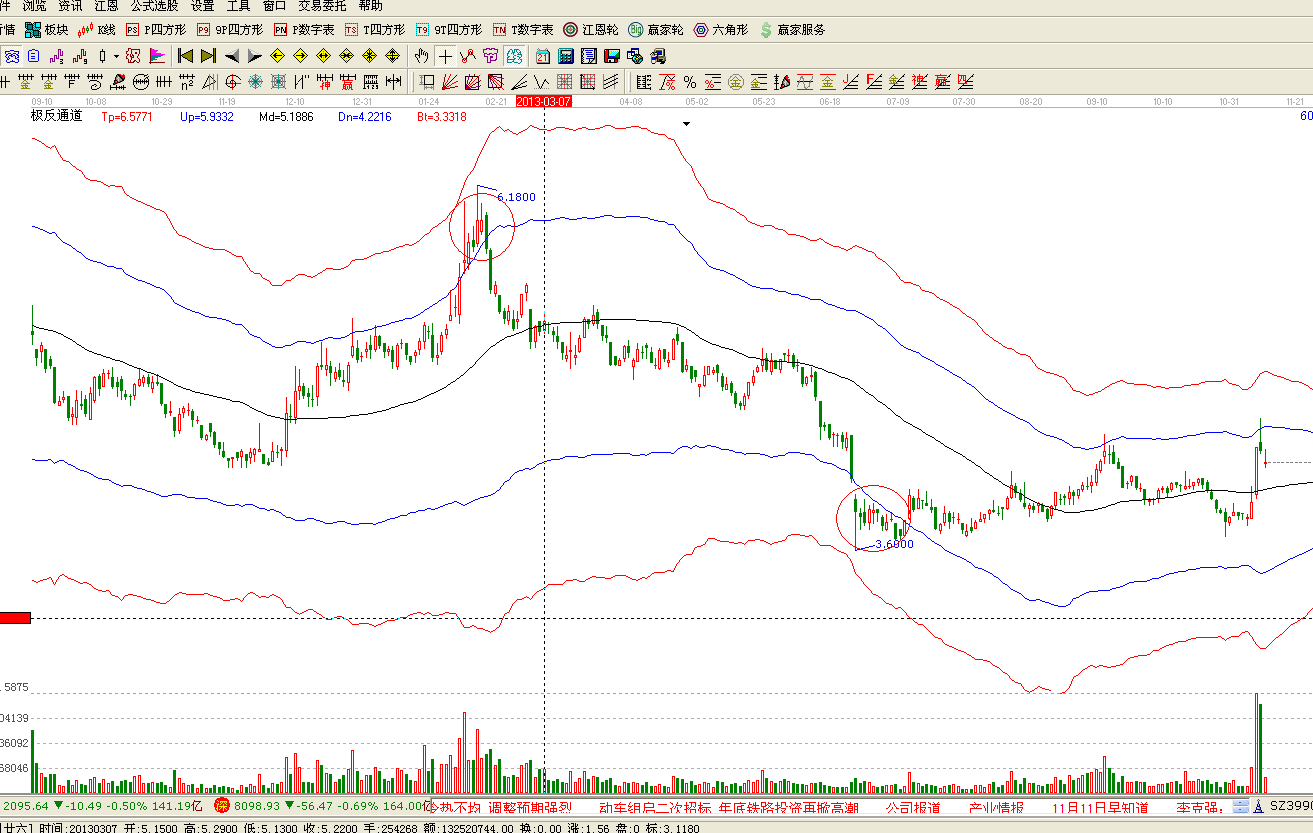The height and width of the screenshot is (833, 1313).
Task: Select the percent (%) drawing tool
Action: click(x=689, y=82)
